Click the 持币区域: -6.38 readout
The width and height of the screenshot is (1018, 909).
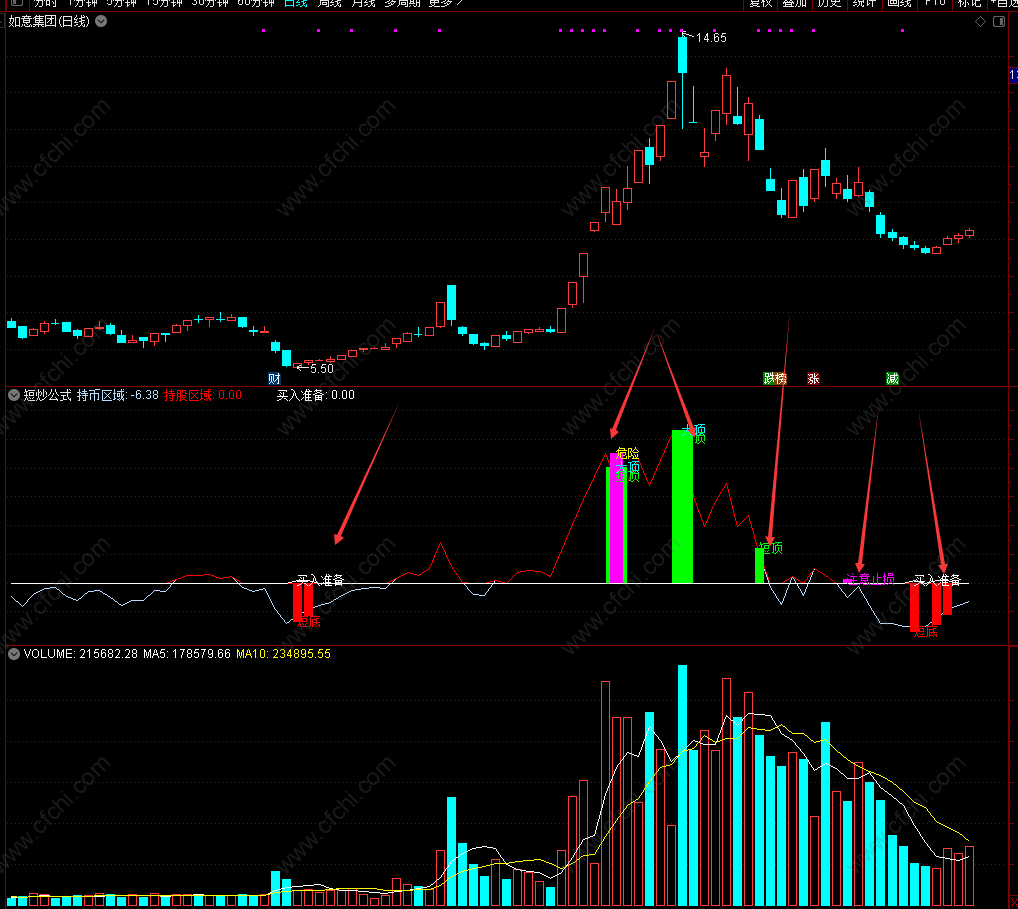pyautogui.click(x=118, y=395)
